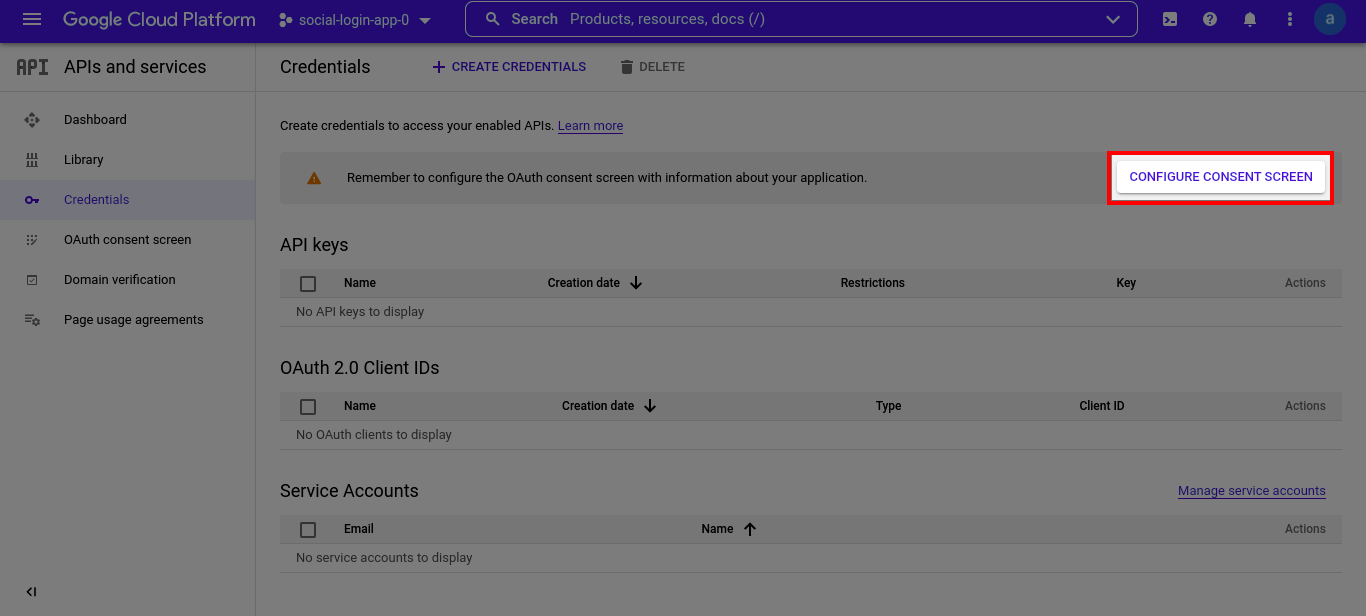Click the Google Cloud Platform logo
This screenshot has width=1366, height=616.
tap(159, 19)
